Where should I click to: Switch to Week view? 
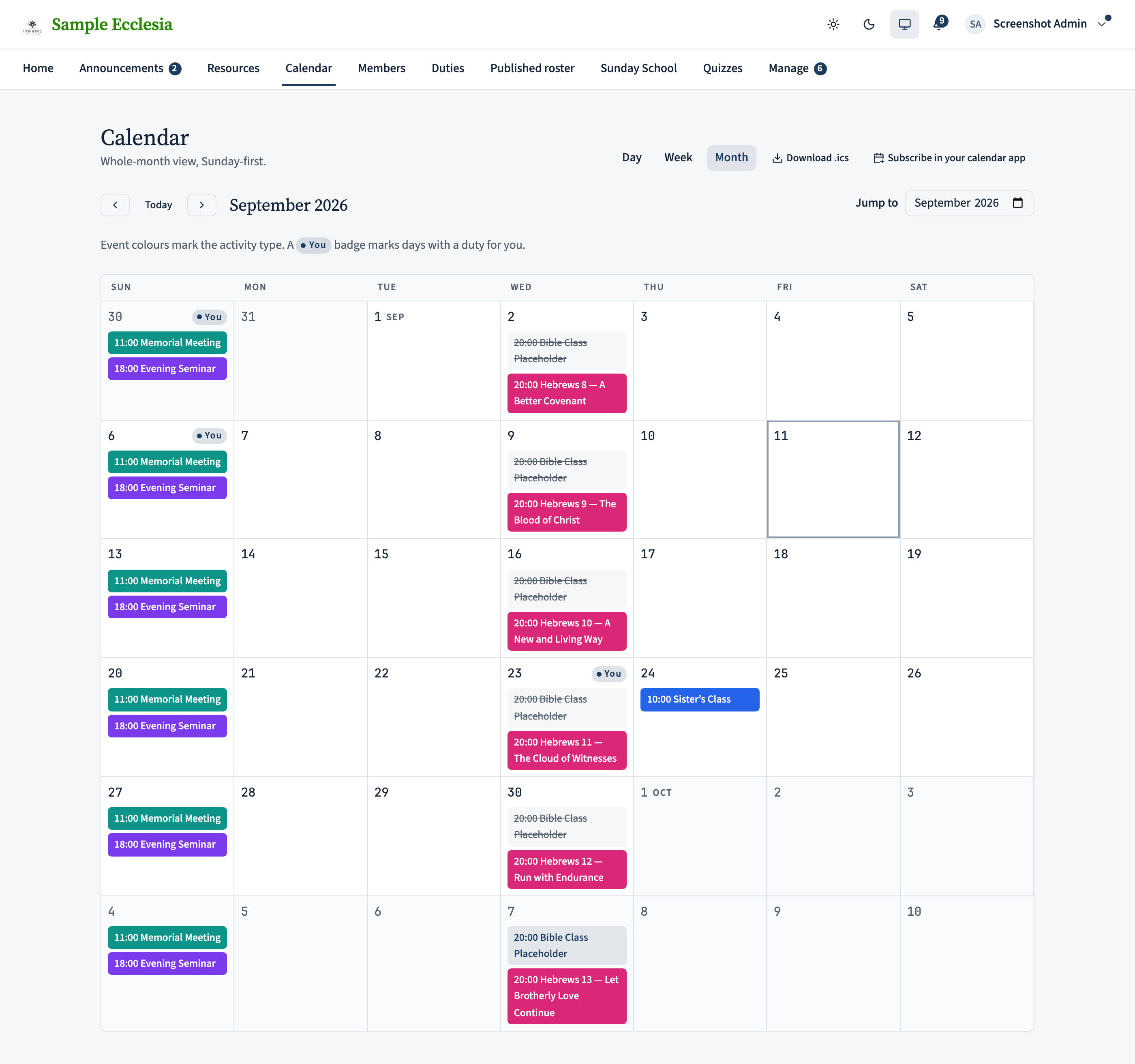pyautogui.click(x=678, y=158)
